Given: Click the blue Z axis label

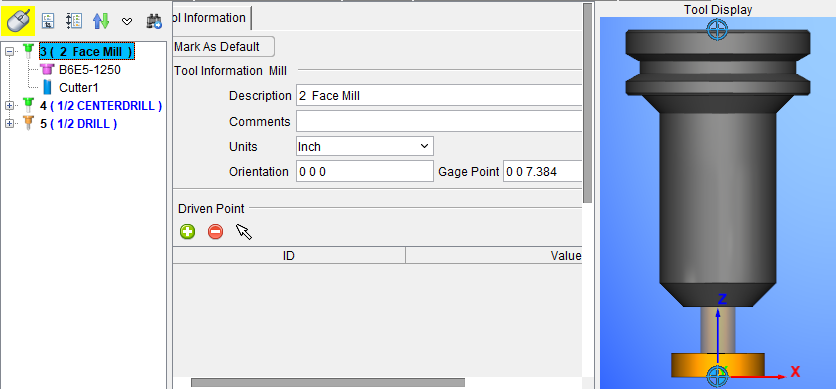Looking at the screenshot, I should coord(722,299).
